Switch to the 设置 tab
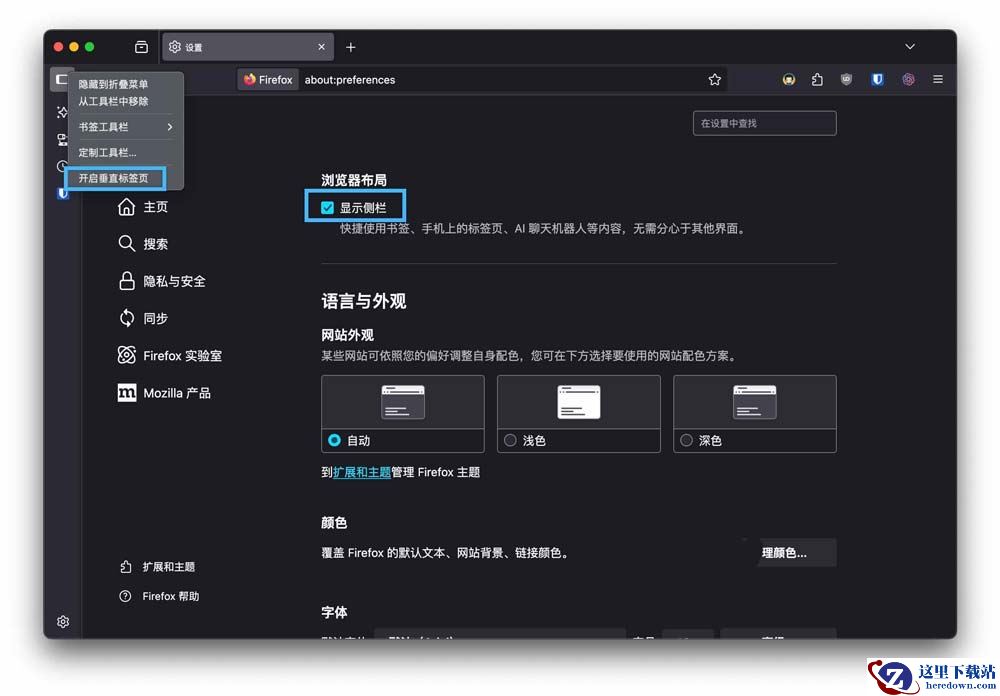The width and height of the screenshot is (1000, 696). point(248,47)
